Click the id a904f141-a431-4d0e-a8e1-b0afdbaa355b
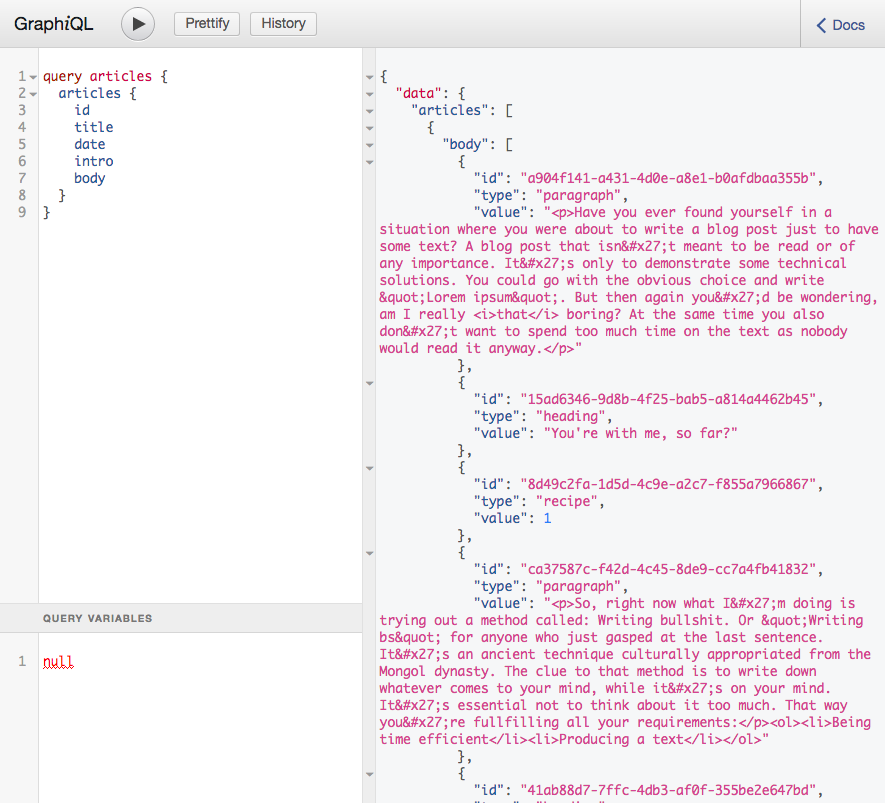Image resolution: width=885 pixels, height=803 pixels. 668,178
